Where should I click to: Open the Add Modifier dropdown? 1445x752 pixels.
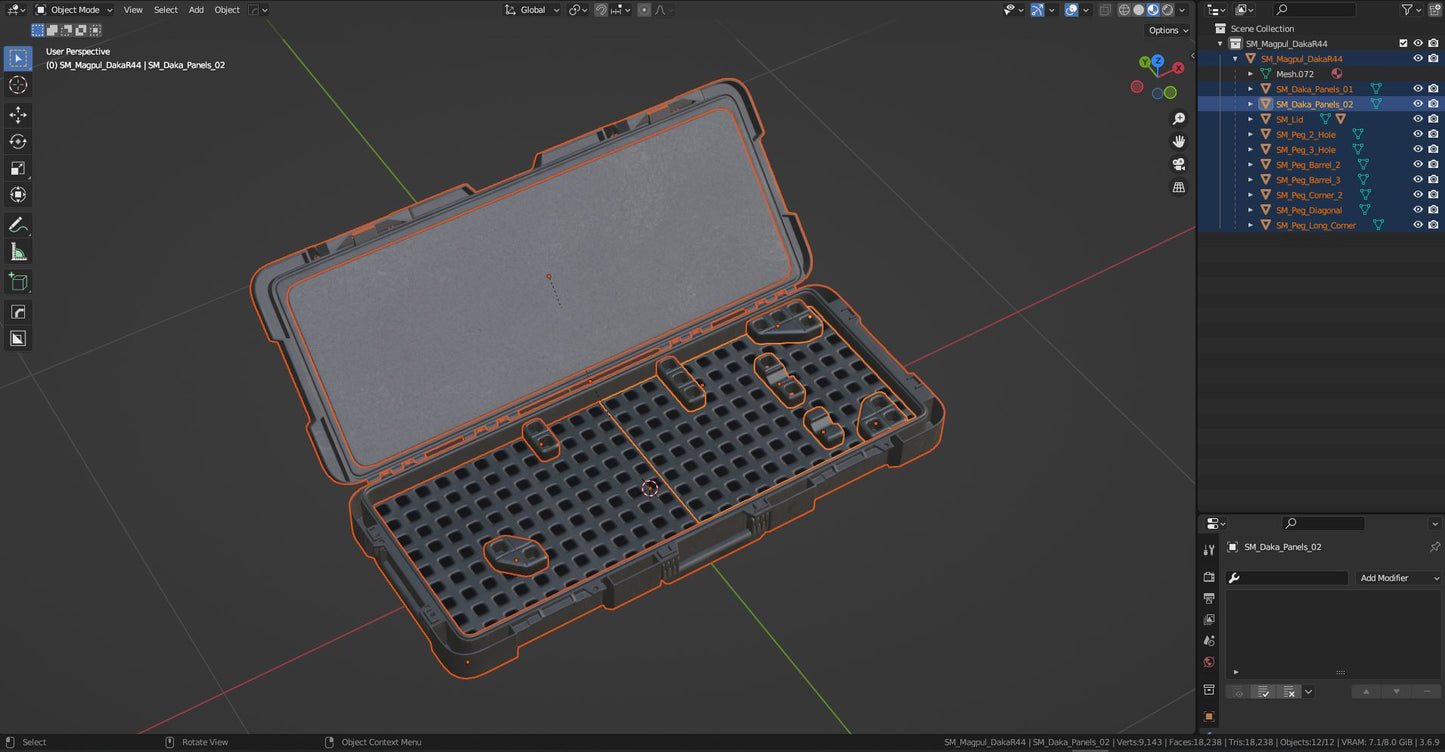pos(1398,577)
